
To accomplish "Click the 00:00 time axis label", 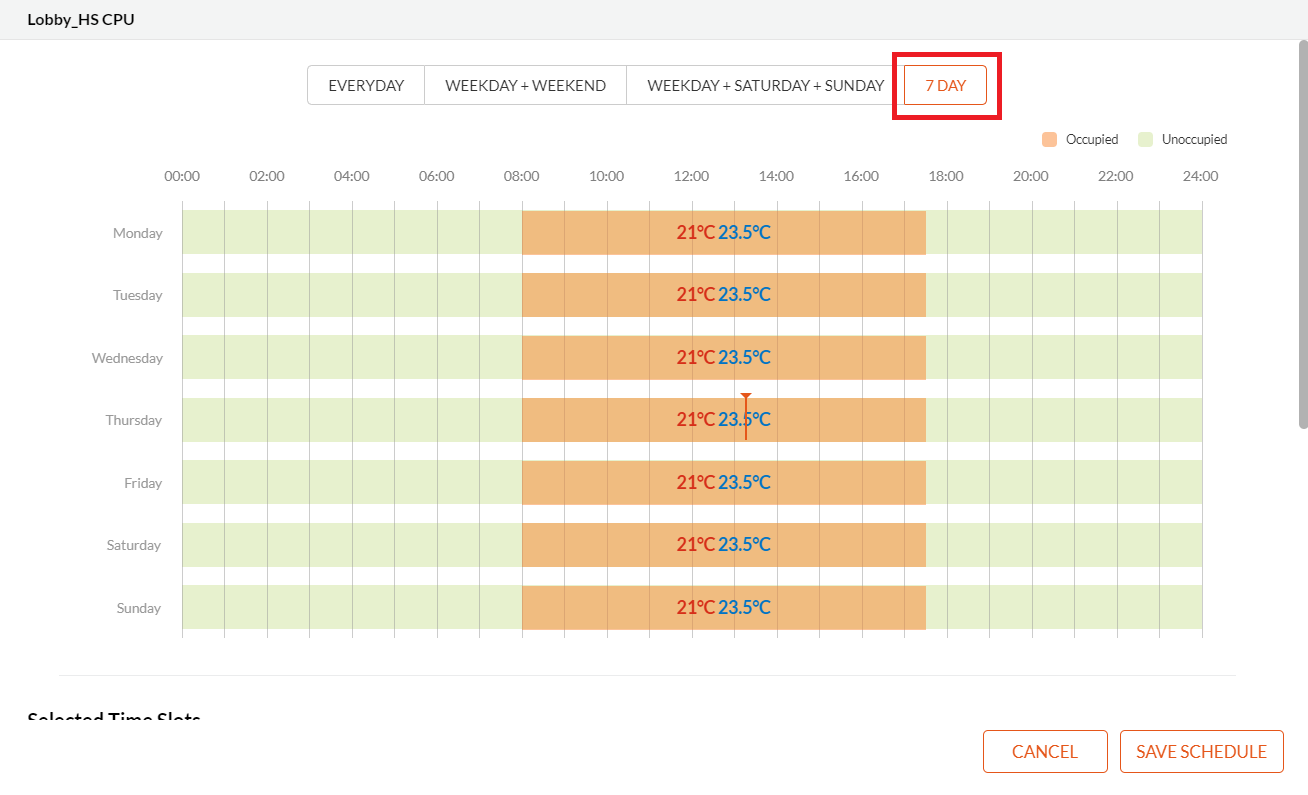I will click(x=182, y=176).
